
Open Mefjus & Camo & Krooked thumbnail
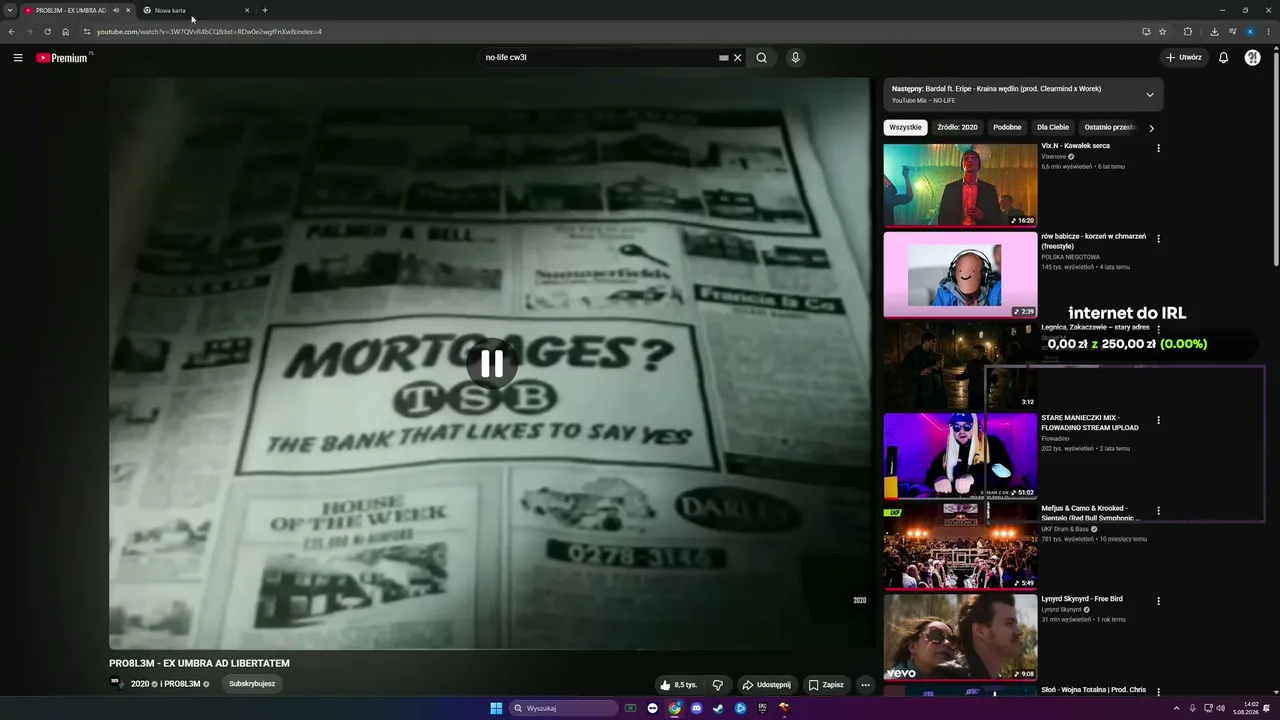960,547
